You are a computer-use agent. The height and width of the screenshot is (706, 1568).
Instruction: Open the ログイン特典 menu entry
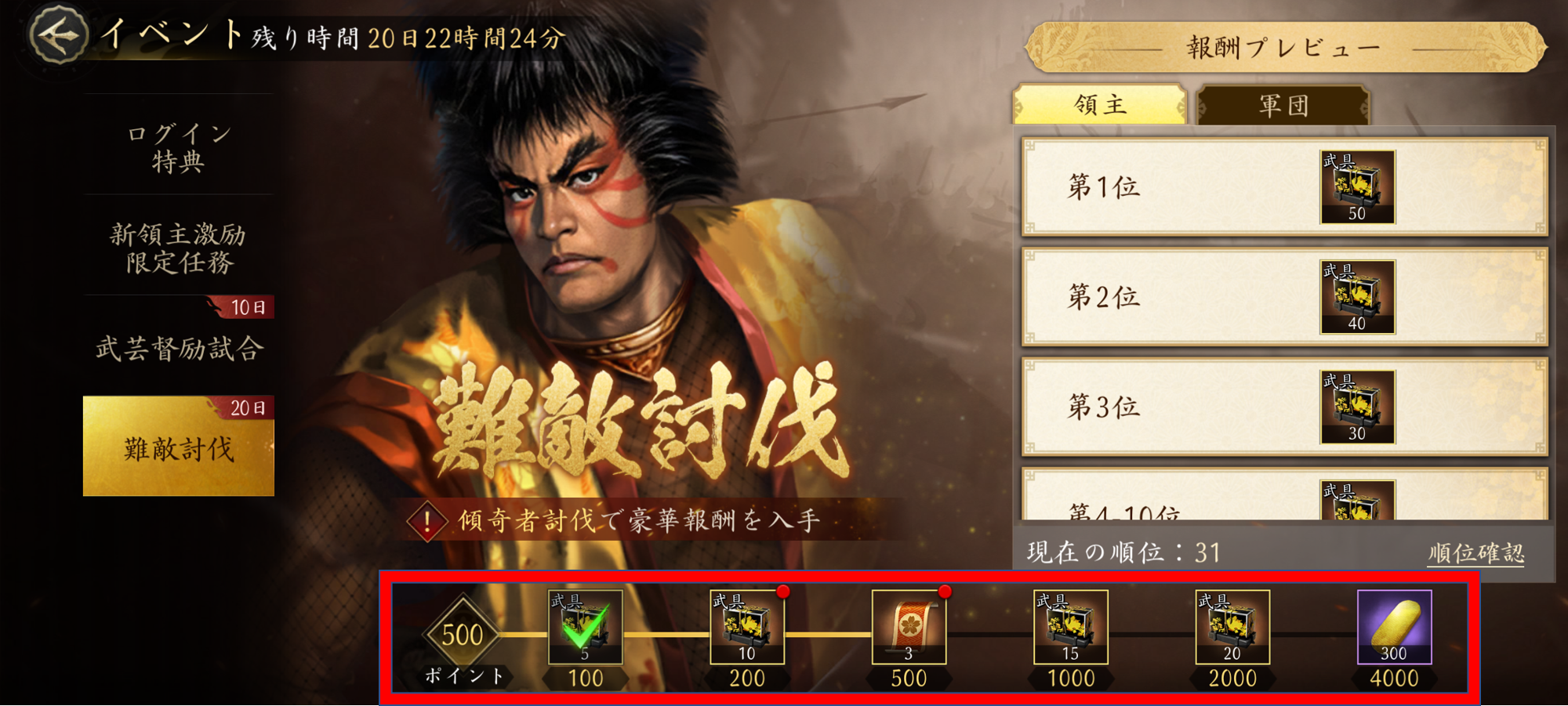[179, 147]
